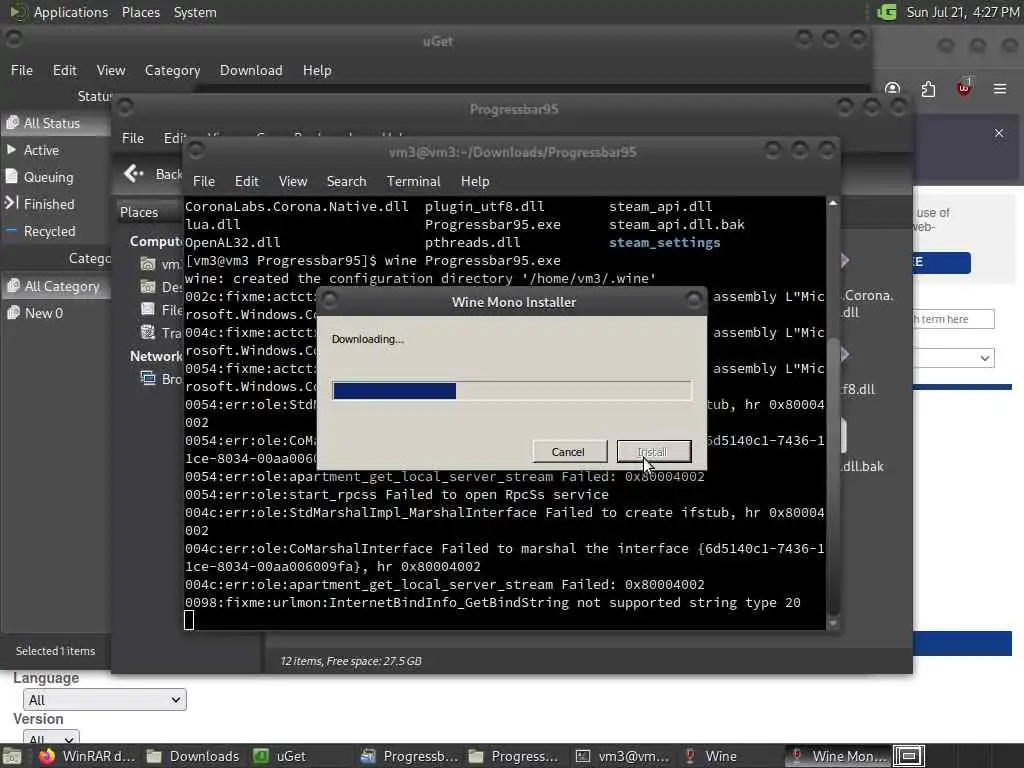Switch to Wine Mon... installer in taskbar
Image resolution: width=1024 pixels, height=768 pixels.
click(x=837, y=756)
